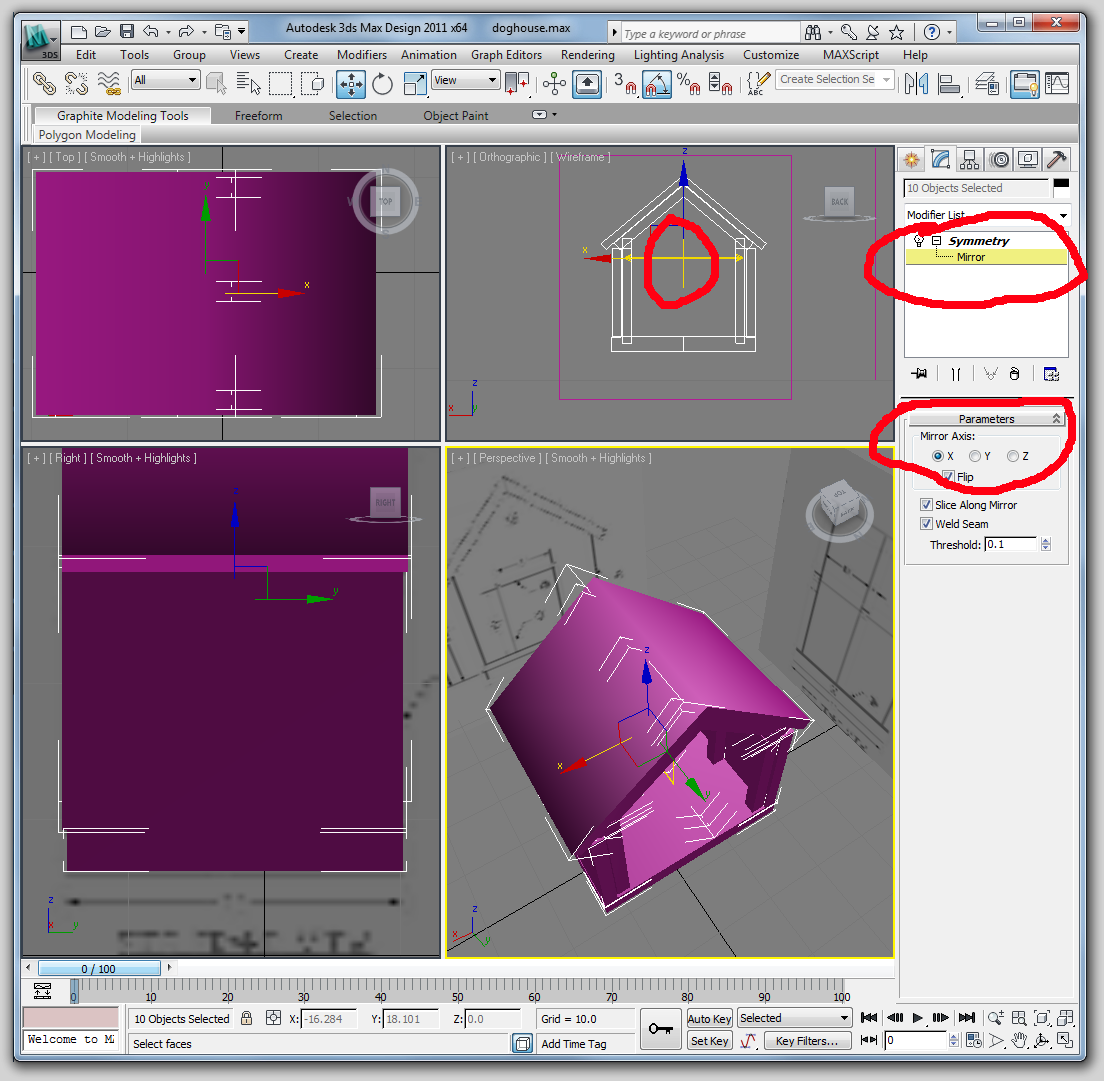Image resolution: width=1104 pixels, height=1081 pixels.
Task: Click the object color swatch
Action: click(x=1060, y=187)
